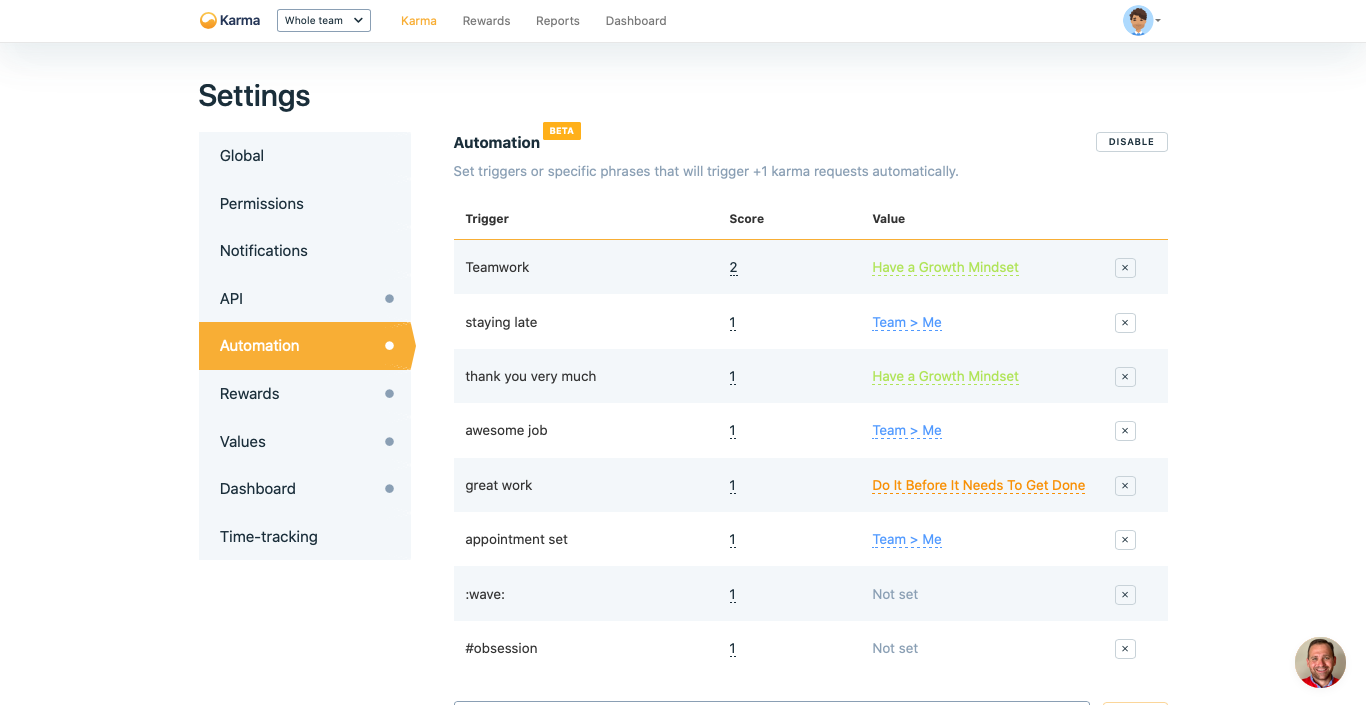Delete the #obsession trigger
The width and height of the screenshot is (1366, 705).
[1125, 649]
